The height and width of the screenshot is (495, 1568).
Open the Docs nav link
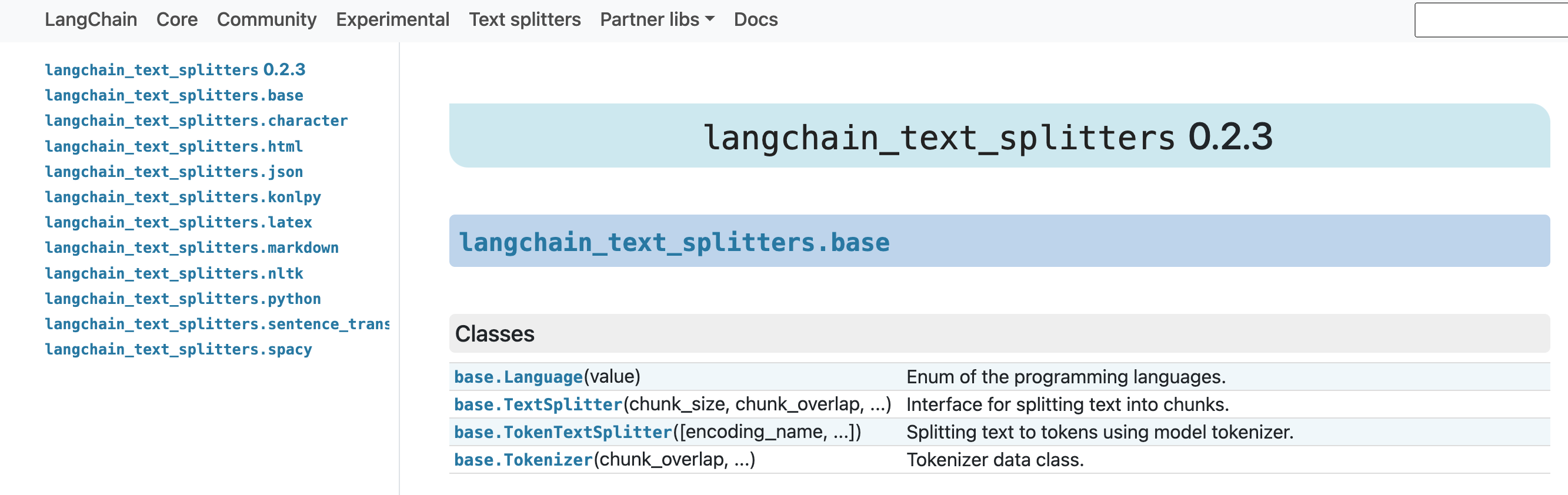point(755,19)
